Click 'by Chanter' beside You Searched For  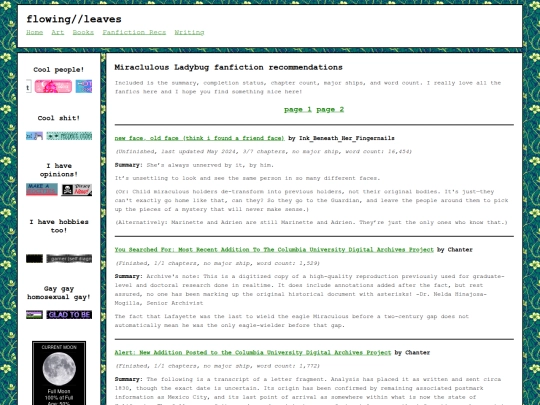pyautogui.click(x=455, y=249)
